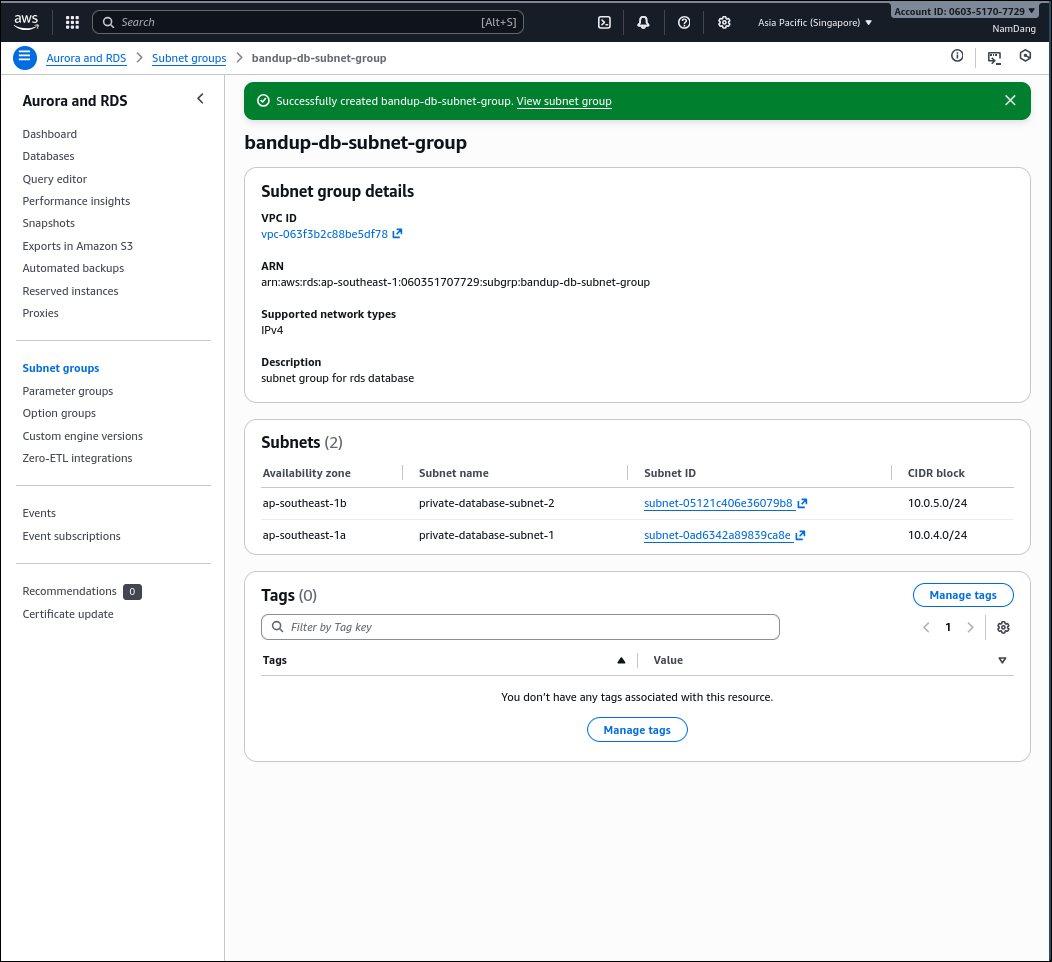Open the Value column filter dropdown
The height and width of the screenshot is (962, 1052).
(x=1001, y=660)
